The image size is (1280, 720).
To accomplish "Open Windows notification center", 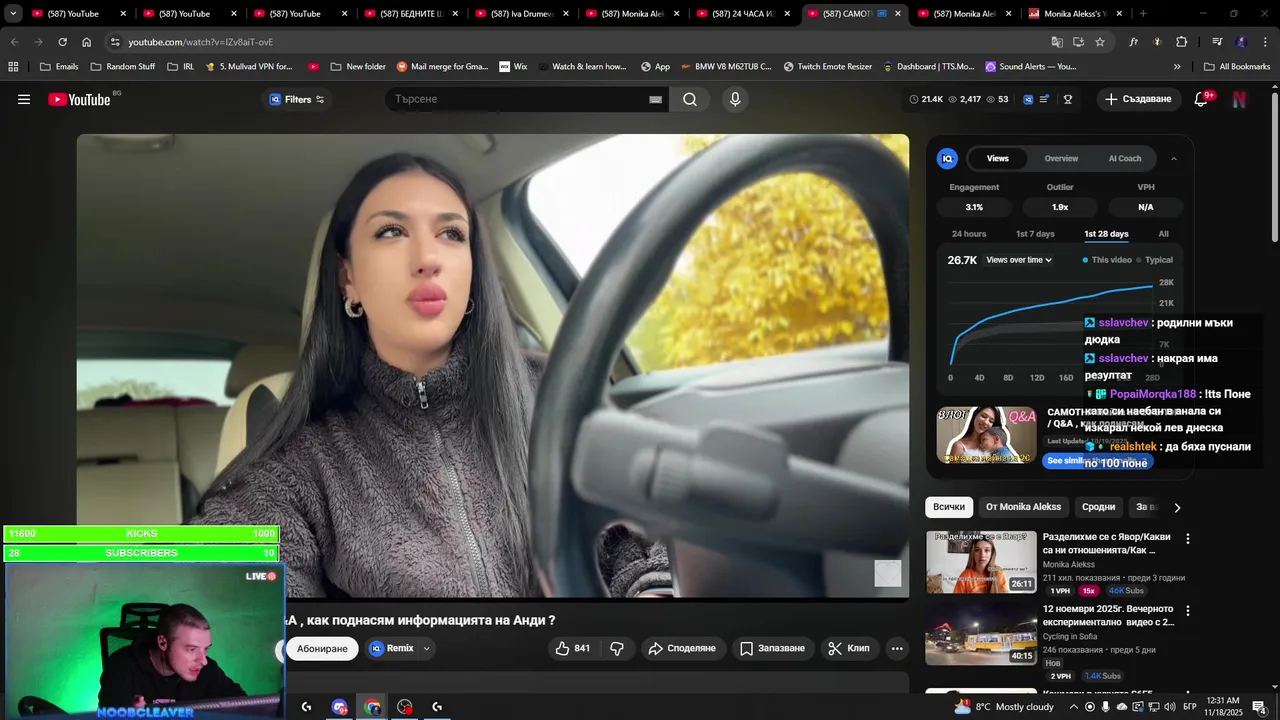I will click(x=1259, y=707).
